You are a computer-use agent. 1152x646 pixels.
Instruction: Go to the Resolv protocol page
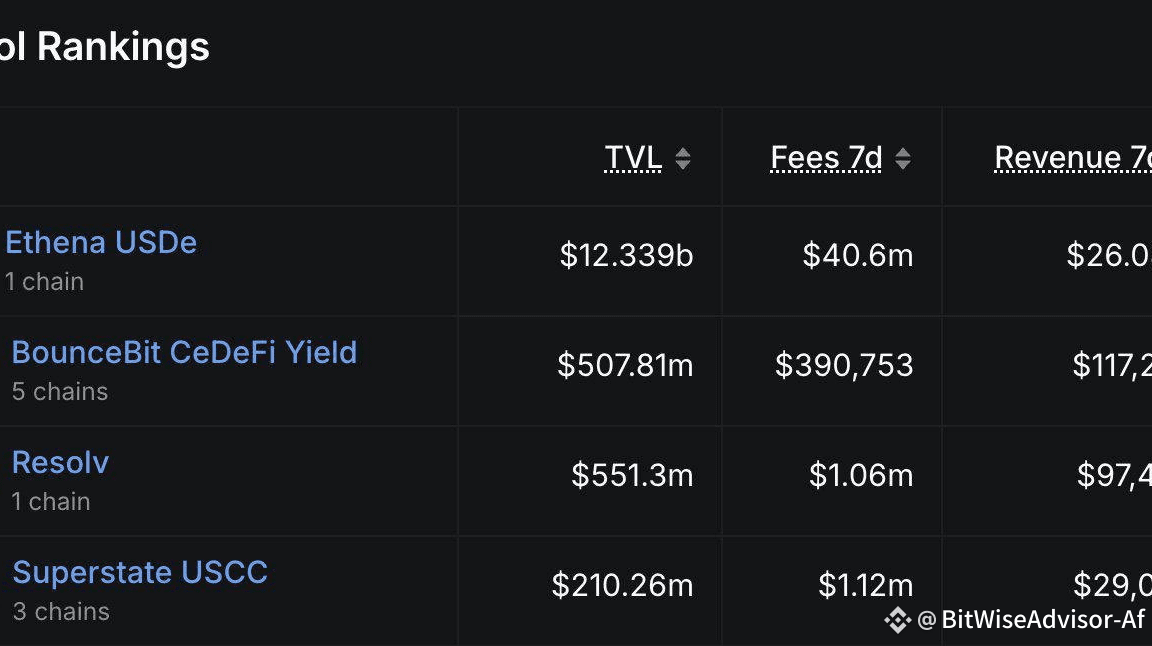[60, 462]
